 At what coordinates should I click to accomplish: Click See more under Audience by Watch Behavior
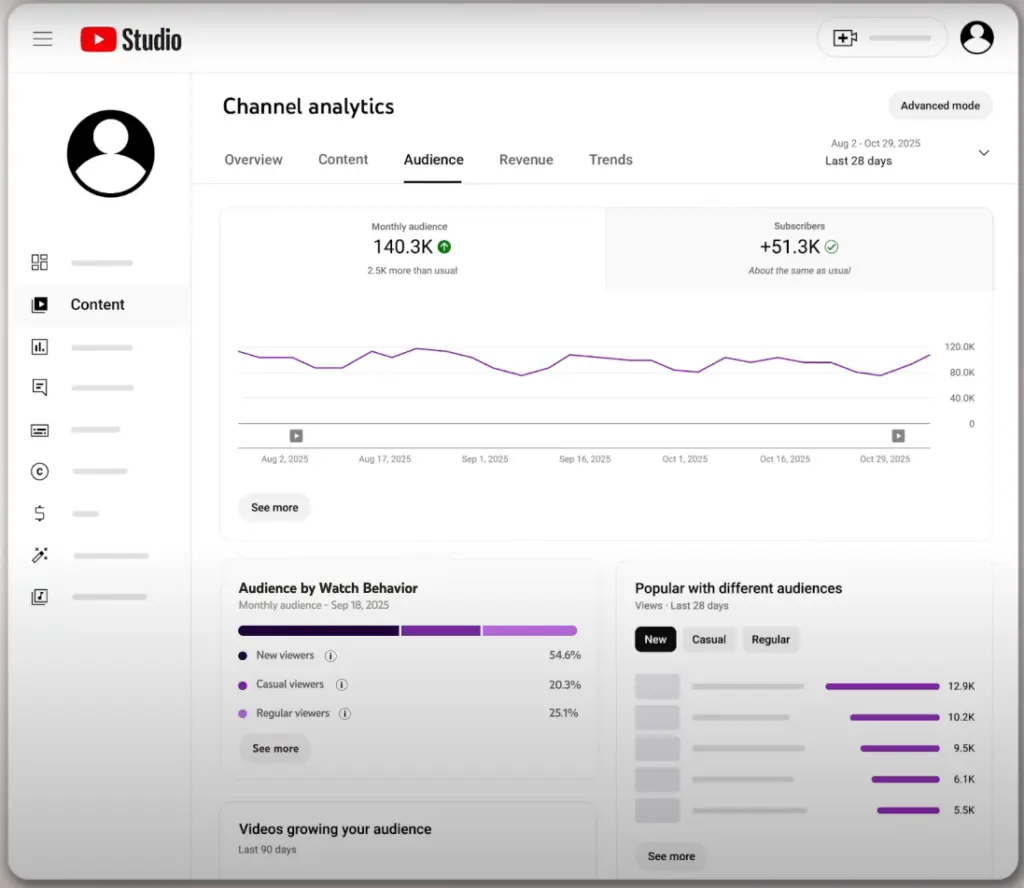pos(274,748)
